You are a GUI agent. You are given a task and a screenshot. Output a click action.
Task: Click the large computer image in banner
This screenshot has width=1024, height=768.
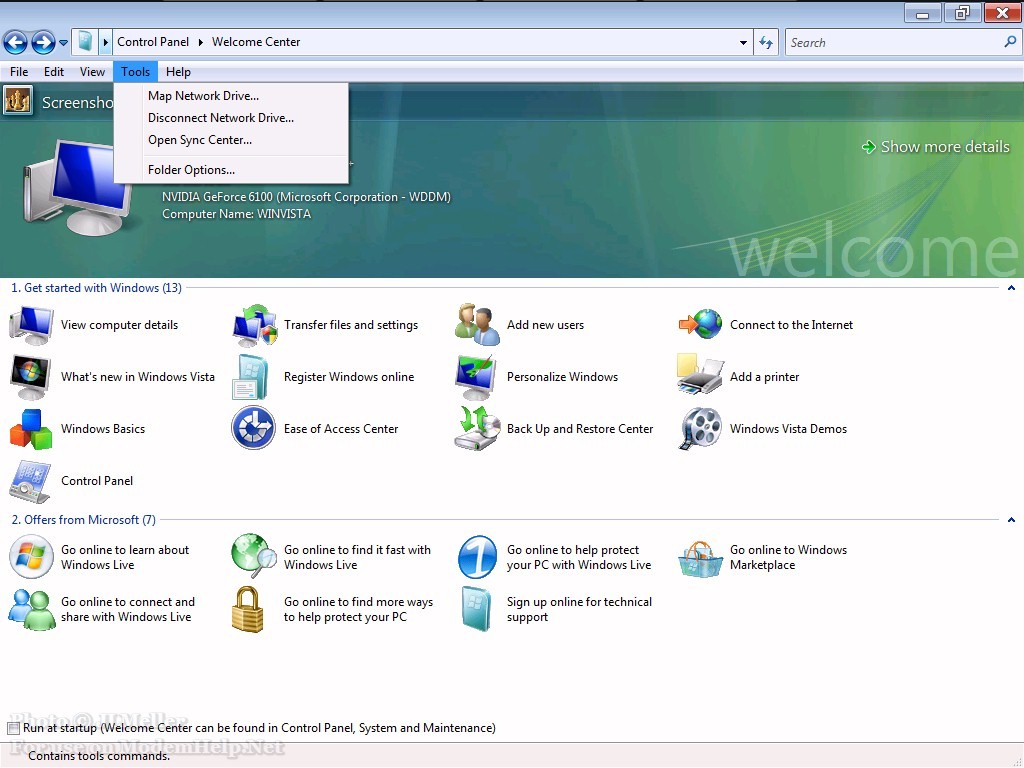tap(78, 187)
